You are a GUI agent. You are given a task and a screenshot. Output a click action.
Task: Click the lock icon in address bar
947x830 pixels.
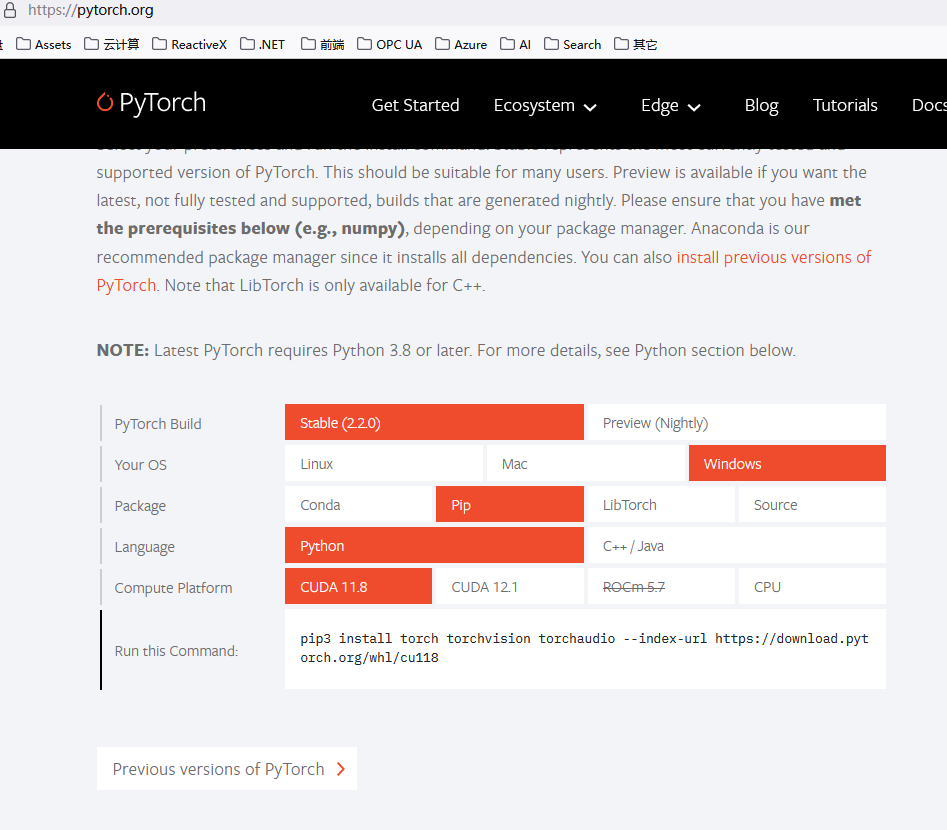pyautogui.click(x=10, y=10)
